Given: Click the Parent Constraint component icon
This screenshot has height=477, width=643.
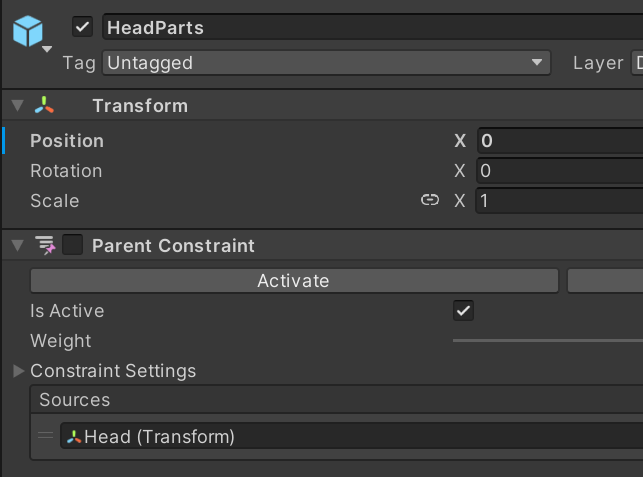Looking at the screenshot, I should coord(45,246).
